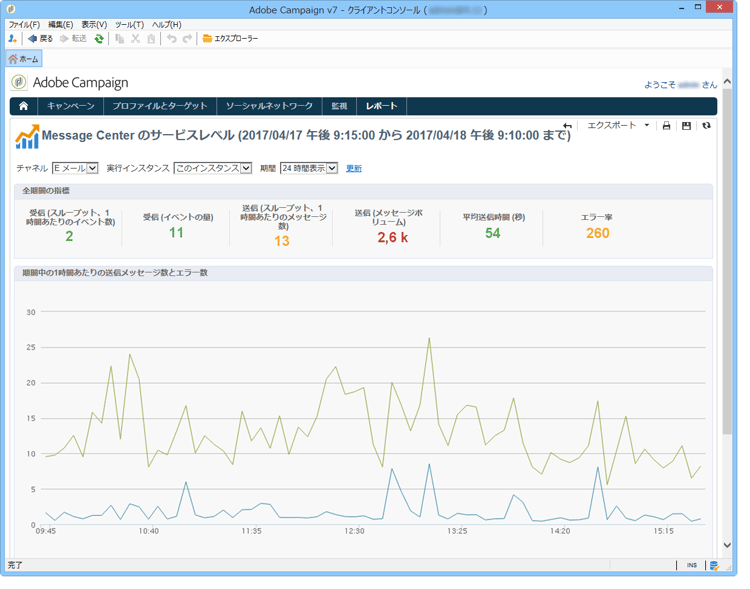Image resolution: width=750 pixels, height=589 pixels.
Task: Open the 表示(V) menu
Action: (96, 25)
